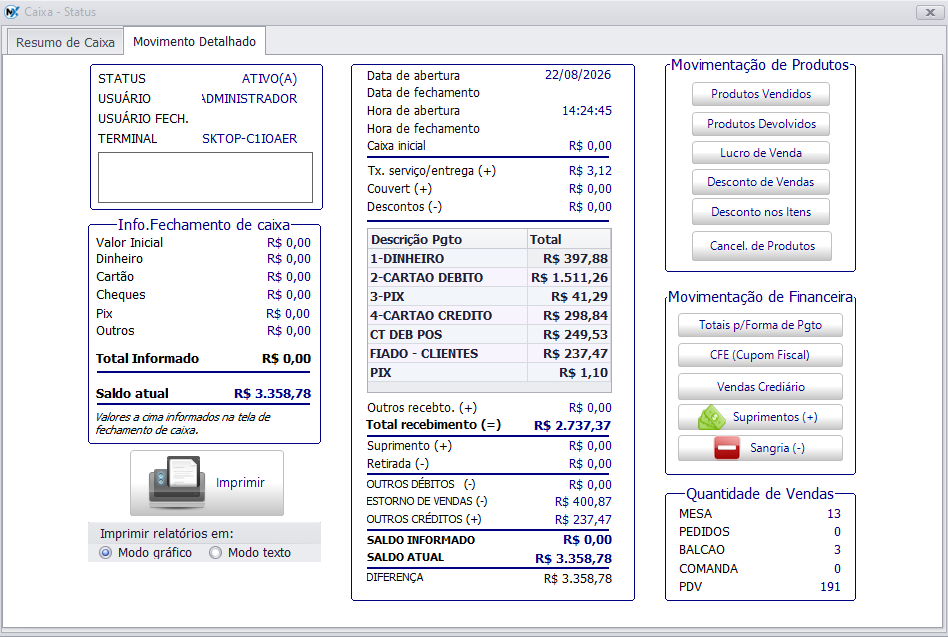Select Modo texto radio button
Screen dimensions: 948x637
point(215,552)
